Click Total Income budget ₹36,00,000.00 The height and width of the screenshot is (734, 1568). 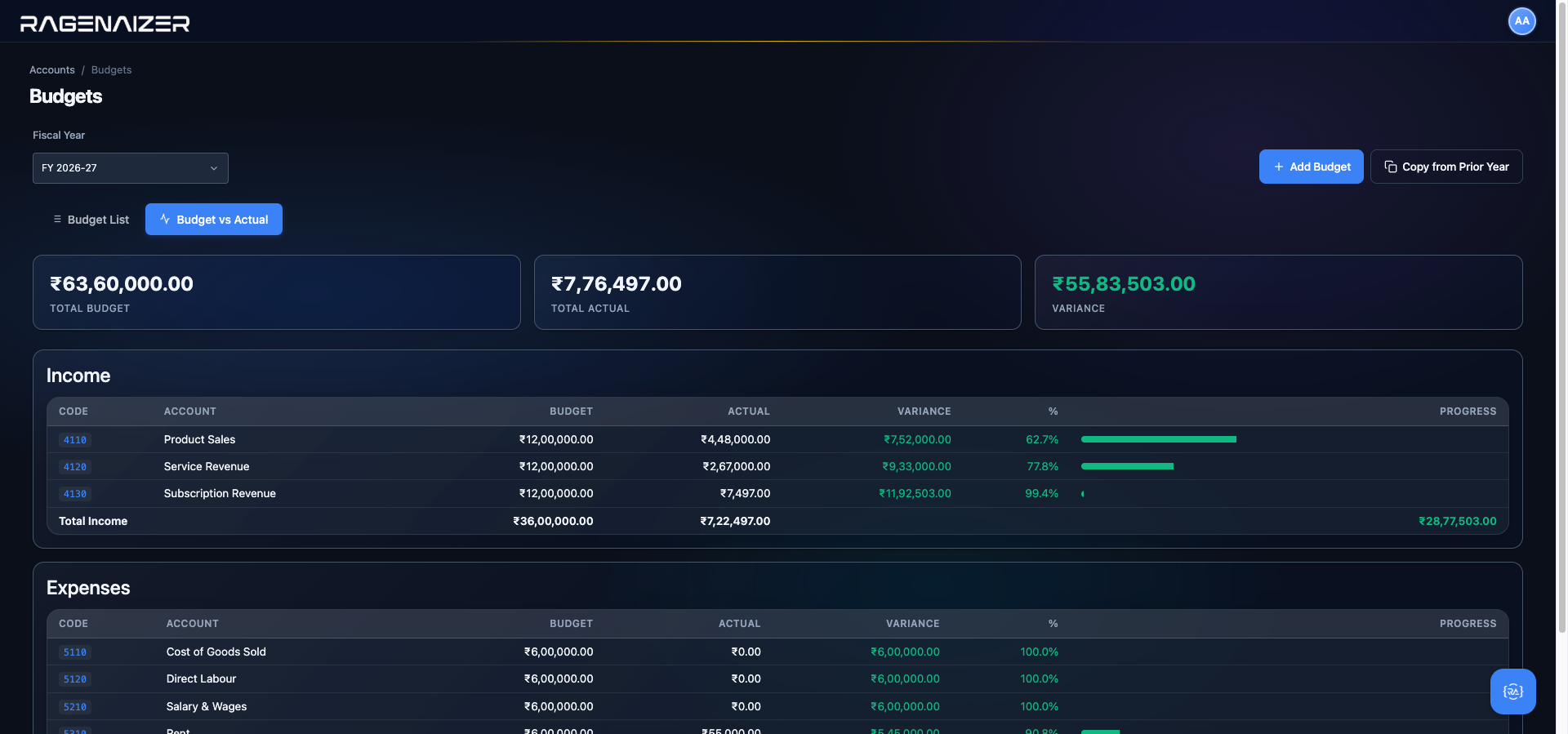[x=553, y=521]
